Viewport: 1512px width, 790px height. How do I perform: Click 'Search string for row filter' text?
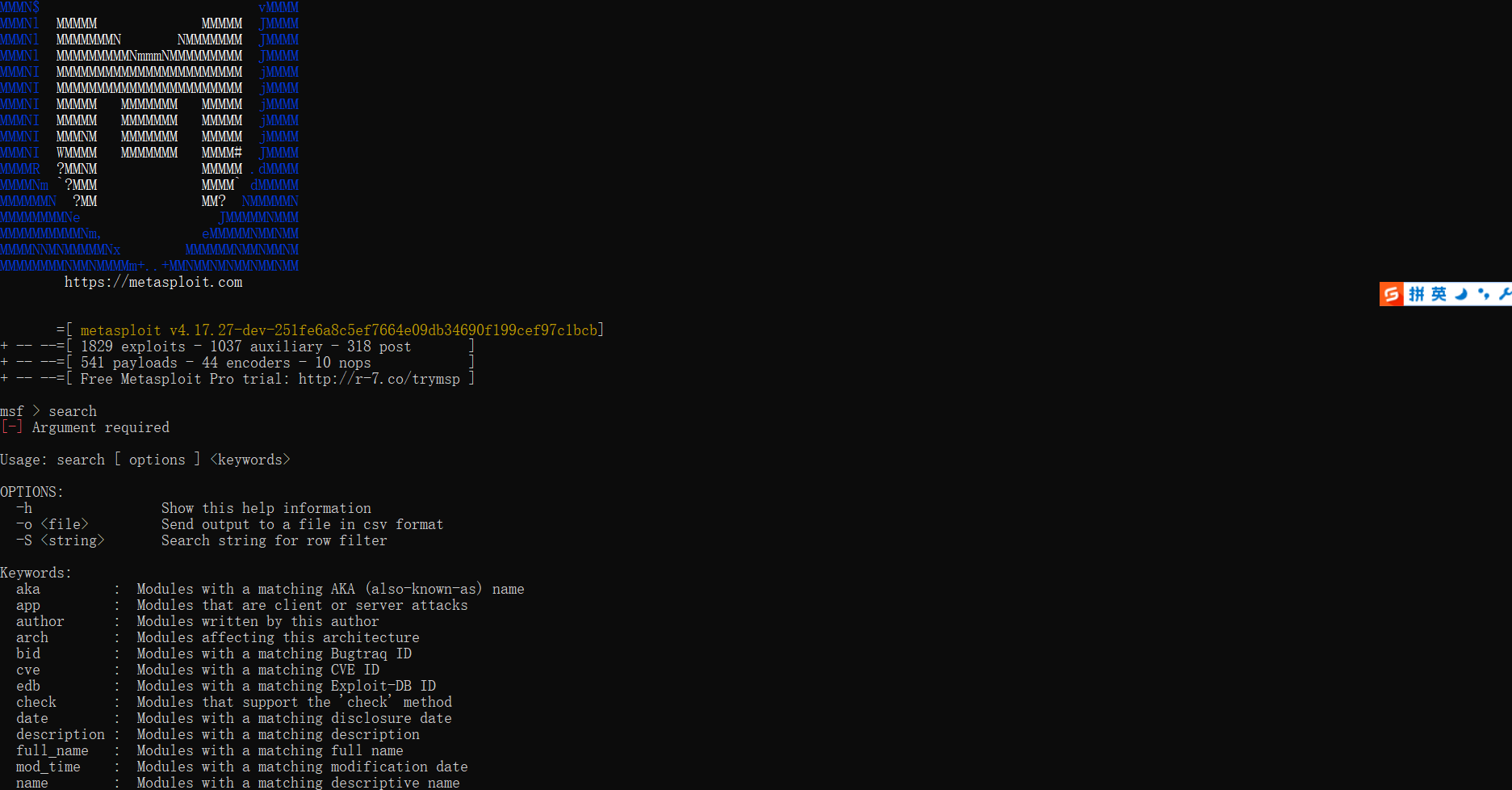274,540
